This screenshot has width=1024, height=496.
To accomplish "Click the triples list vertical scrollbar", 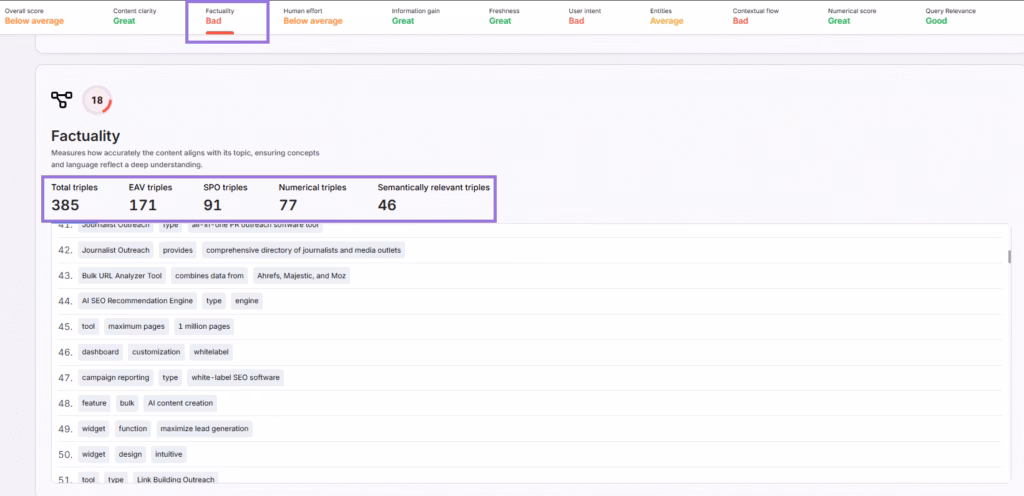I will click(1009, 258).
